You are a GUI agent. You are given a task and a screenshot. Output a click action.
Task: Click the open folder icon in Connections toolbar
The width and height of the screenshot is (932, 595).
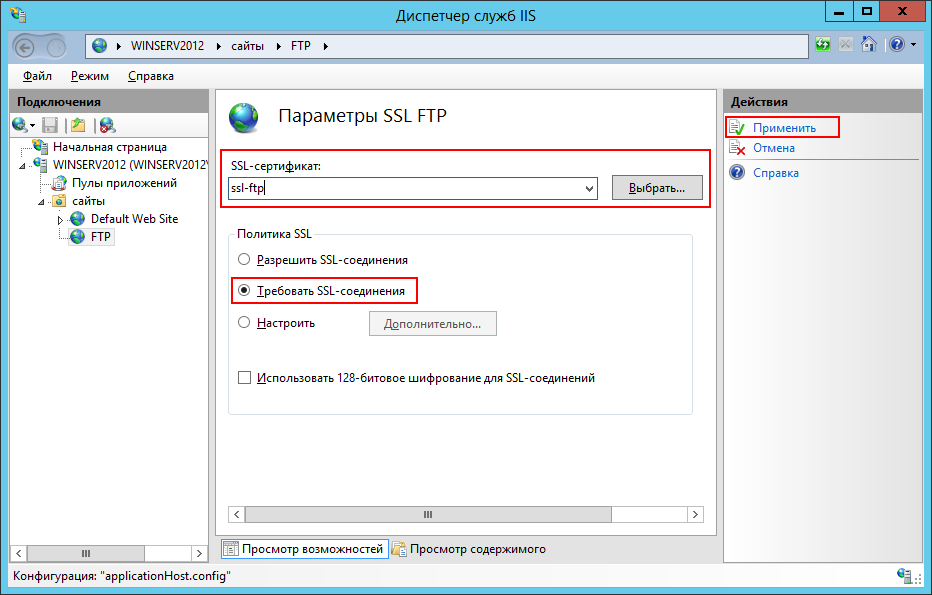tap(78, 125)
